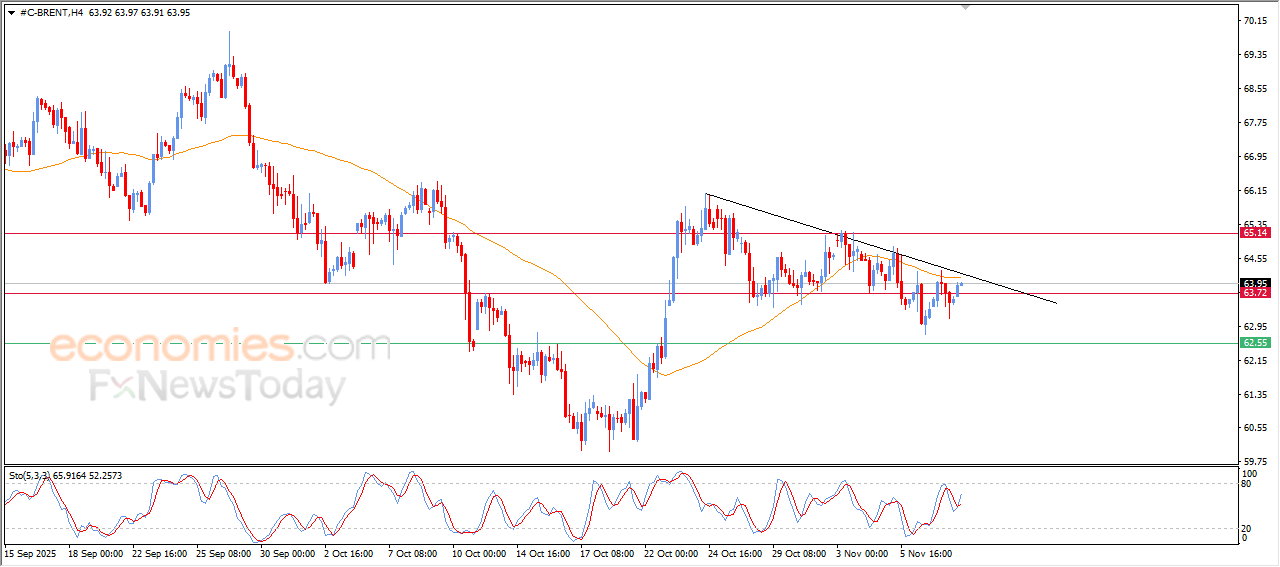1280x567 pixels.
Task: Click the dropdown triangle before #C-BRENT
Action: 11,13
